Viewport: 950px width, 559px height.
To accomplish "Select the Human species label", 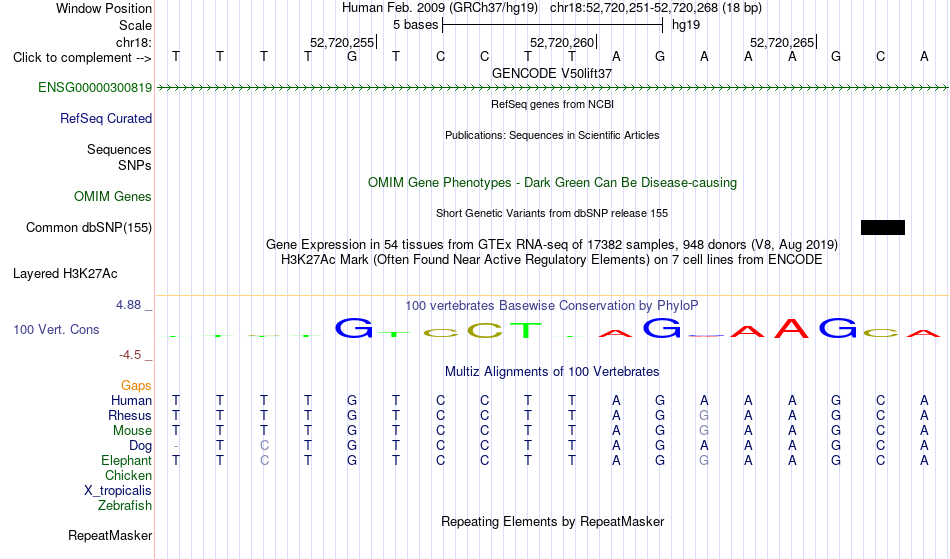I will (131, 400).
